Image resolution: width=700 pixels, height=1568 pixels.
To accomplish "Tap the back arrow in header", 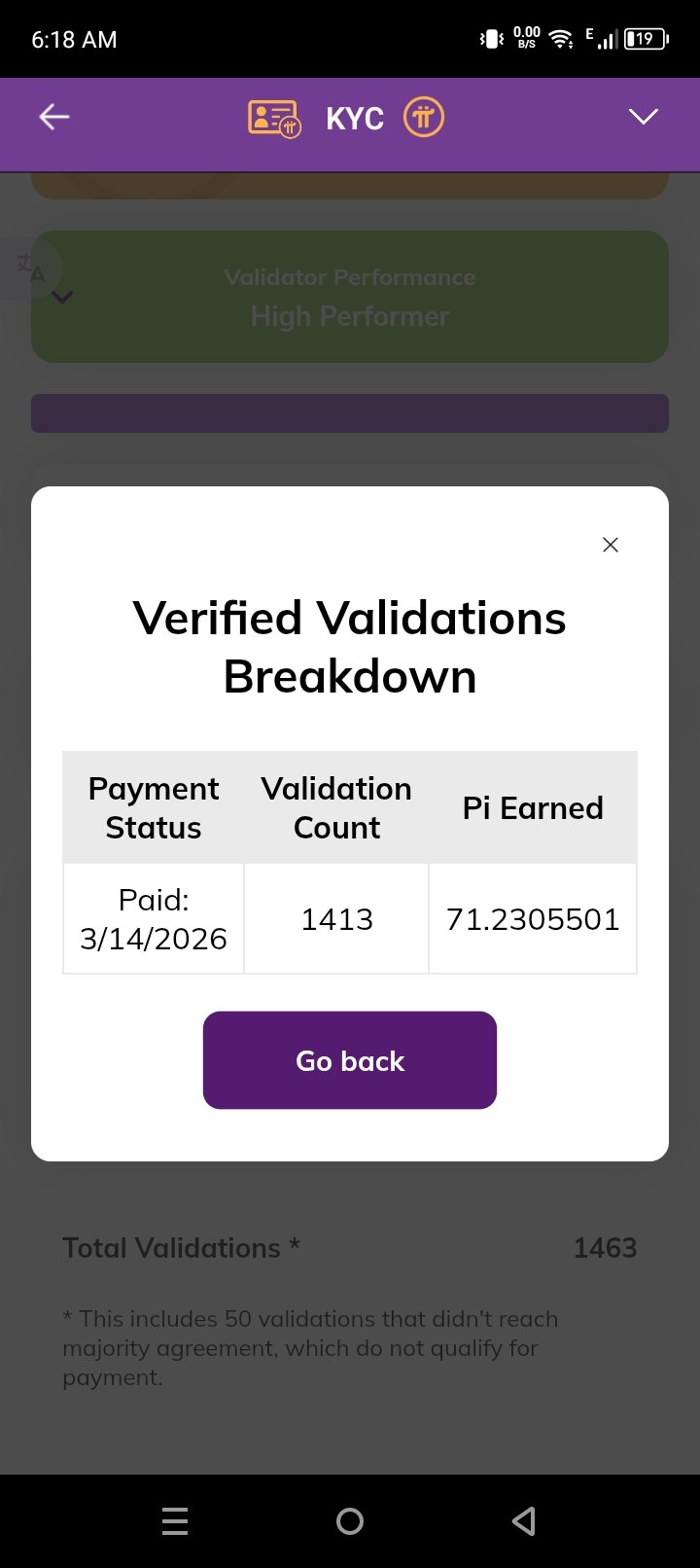I will tap(53, 118).
